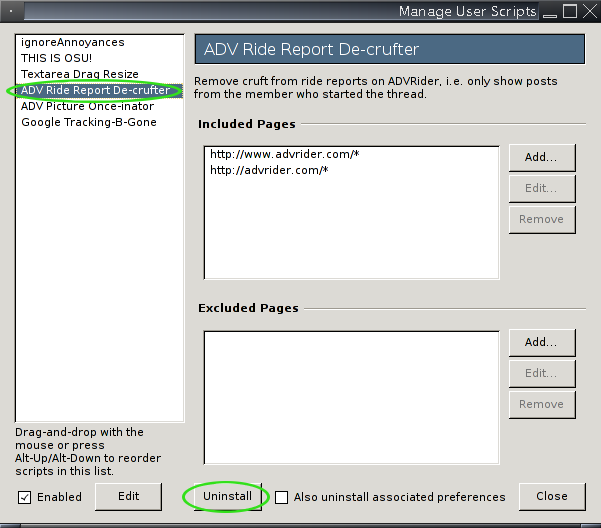Viewport: 601px width, 528px height.
Task: Click Edit button for Included Pages
Action: click(542, 189)
